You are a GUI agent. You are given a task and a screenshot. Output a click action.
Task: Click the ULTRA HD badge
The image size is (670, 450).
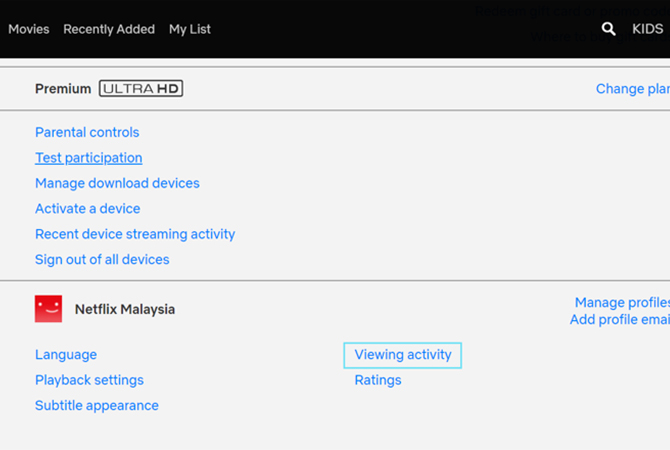pyautogui.click(x=141, y=88)
